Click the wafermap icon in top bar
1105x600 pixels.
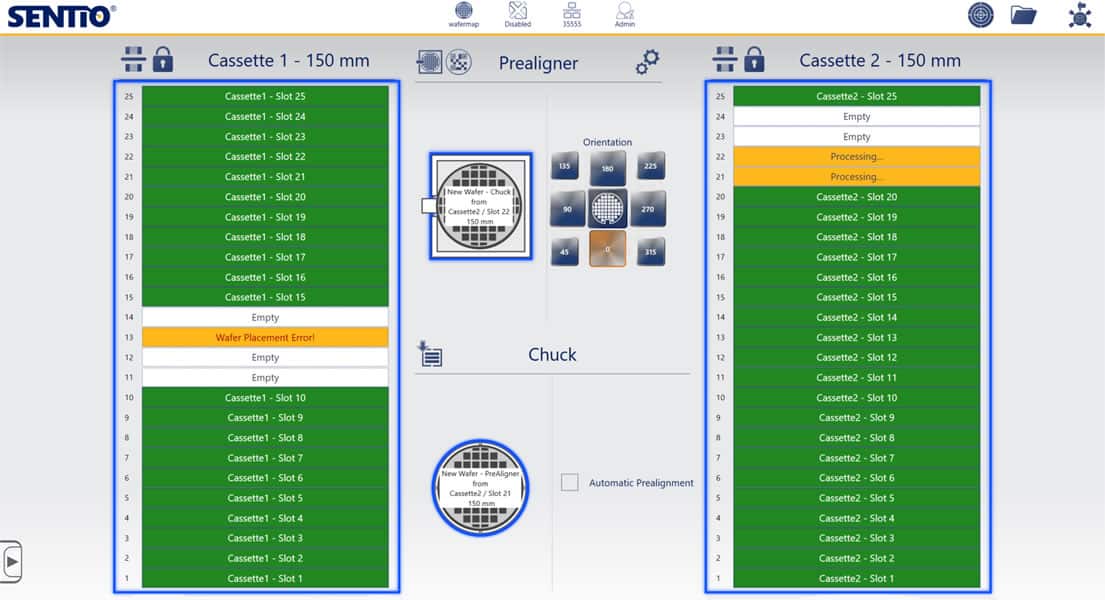point(462,13)
